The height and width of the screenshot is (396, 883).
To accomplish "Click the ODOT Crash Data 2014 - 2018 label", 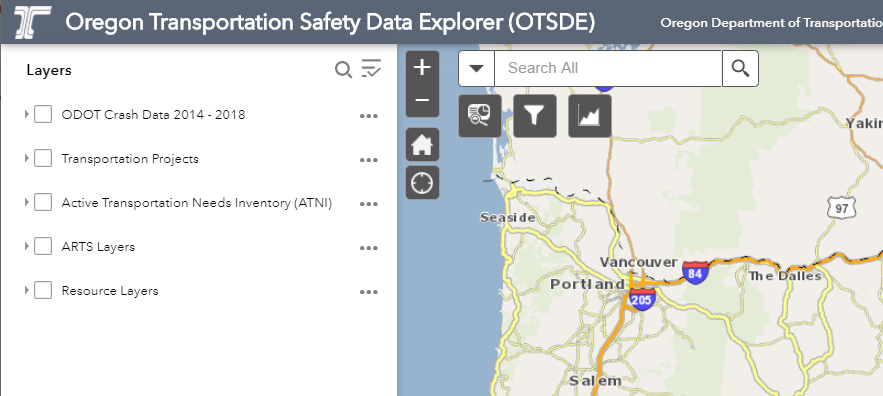I will pos(153,115).
